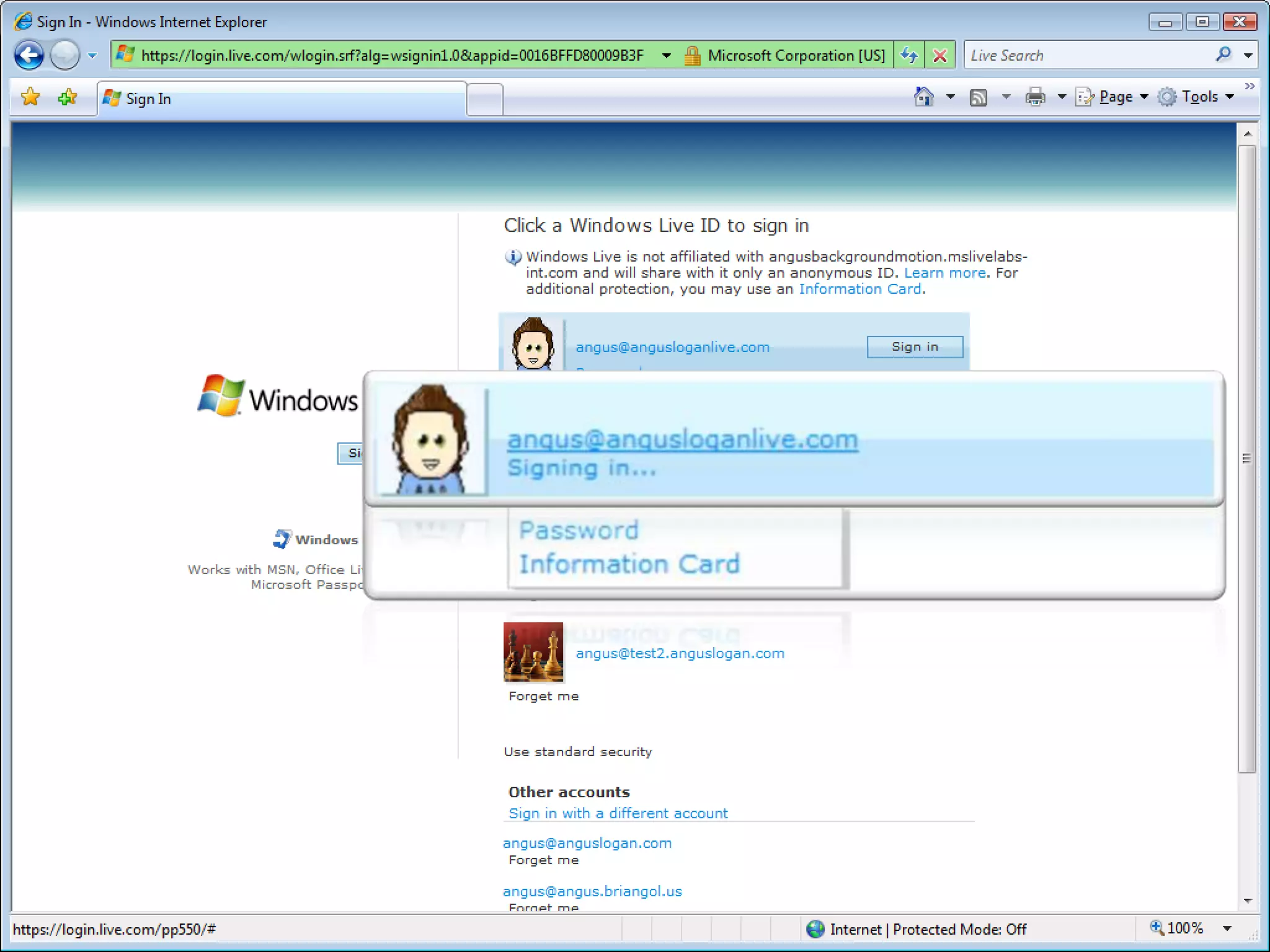Select the angus@anguslogan.com account
Screen dimensions: 1270x952
pyautogui.click(x=587, y=843)
